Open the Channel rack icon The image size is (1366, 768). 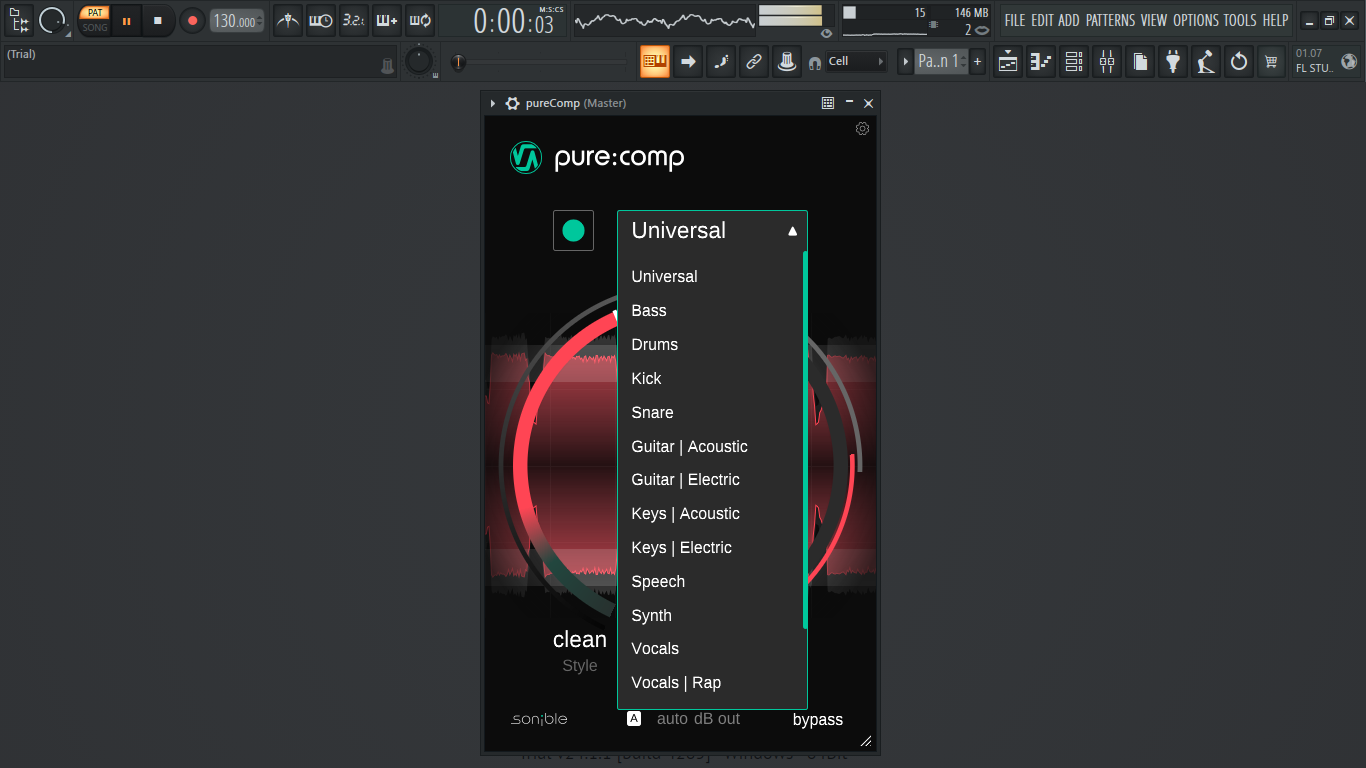point(1073,61)
